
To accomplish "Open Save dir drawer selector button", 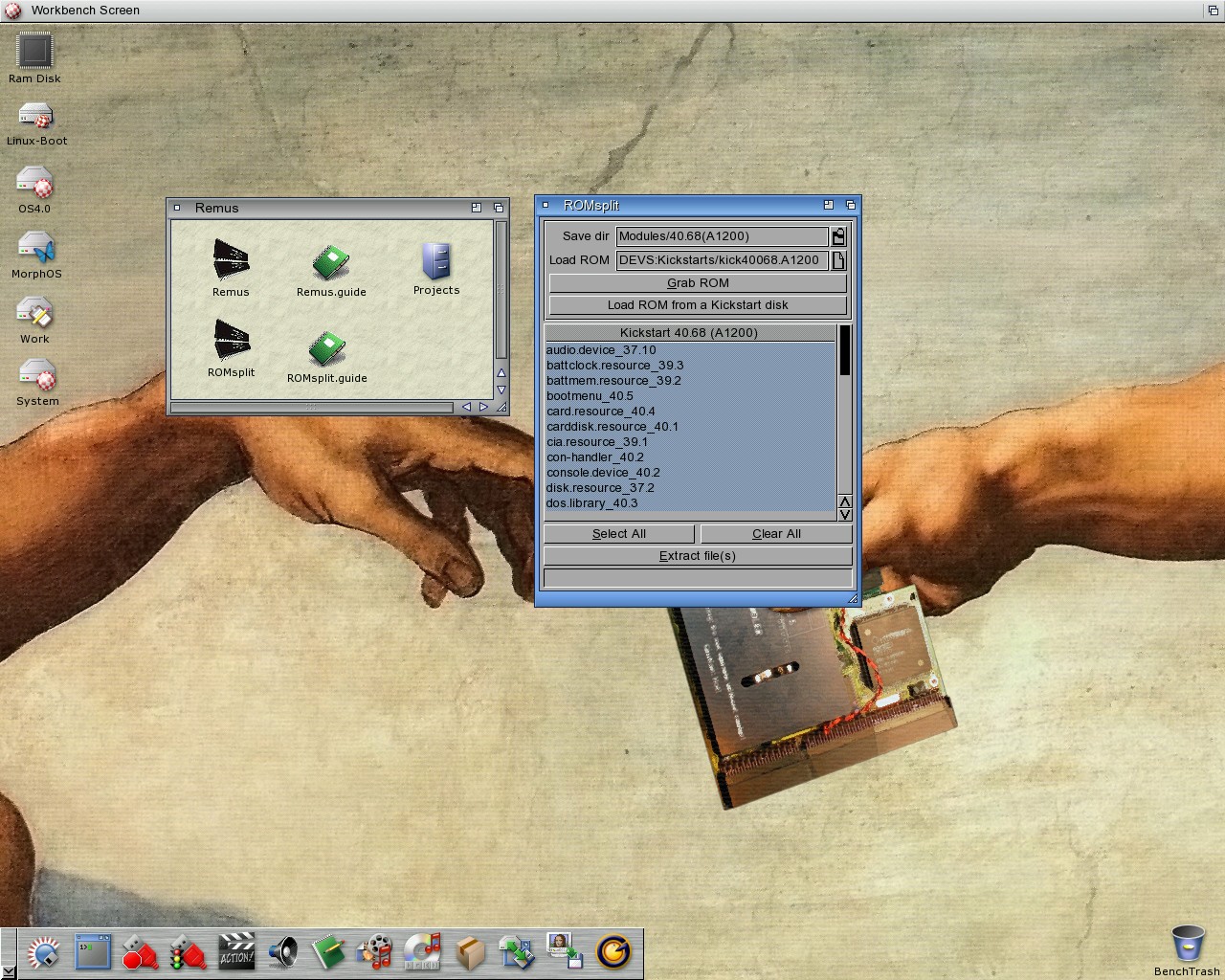I will [838, 236].
